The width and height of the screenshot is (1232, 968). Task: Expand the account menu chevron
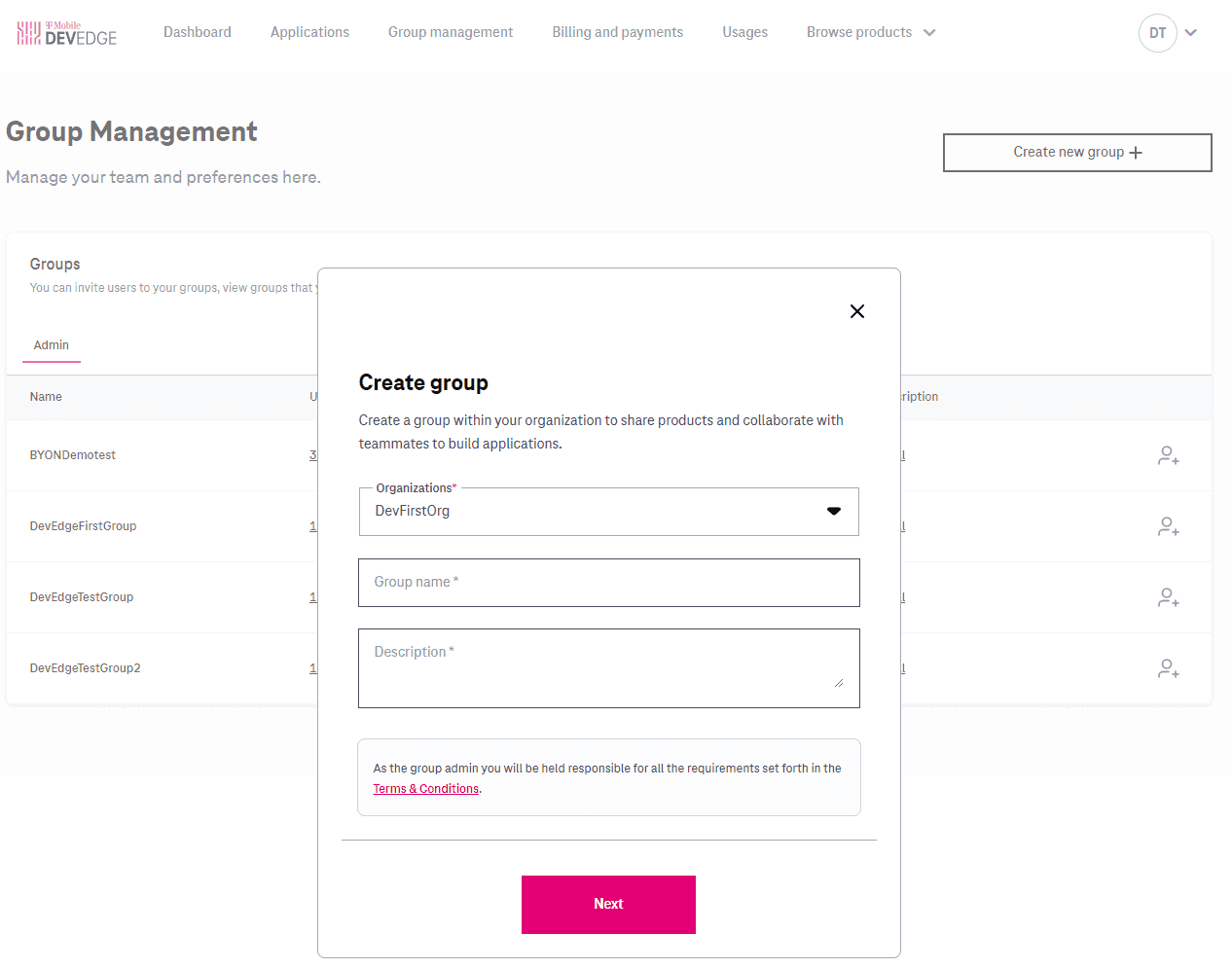tap(1191, 33)
